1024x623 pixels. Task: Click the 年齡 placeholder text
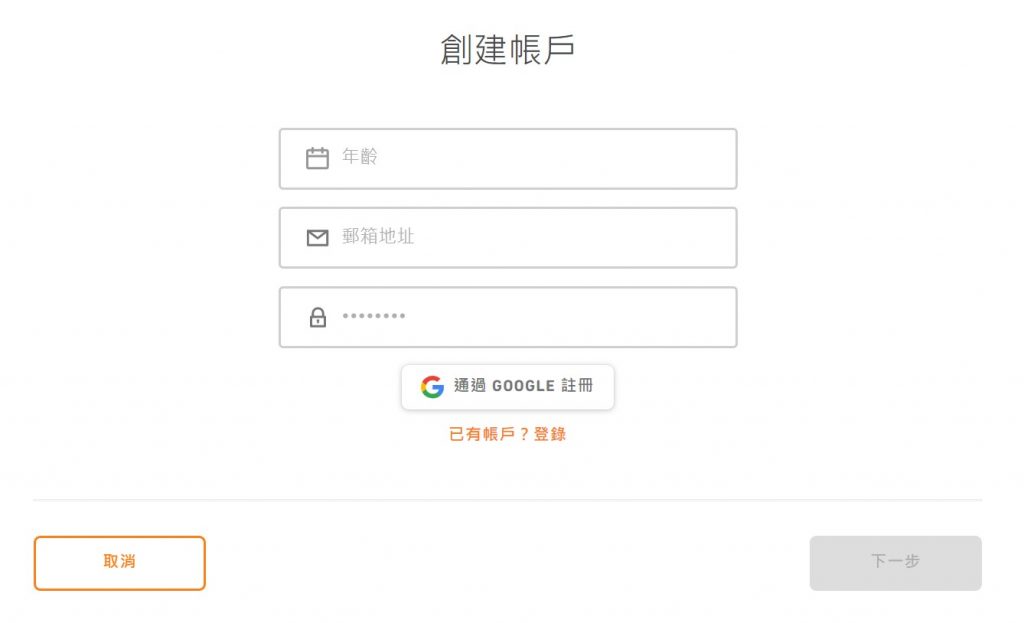tap(360, 157)
